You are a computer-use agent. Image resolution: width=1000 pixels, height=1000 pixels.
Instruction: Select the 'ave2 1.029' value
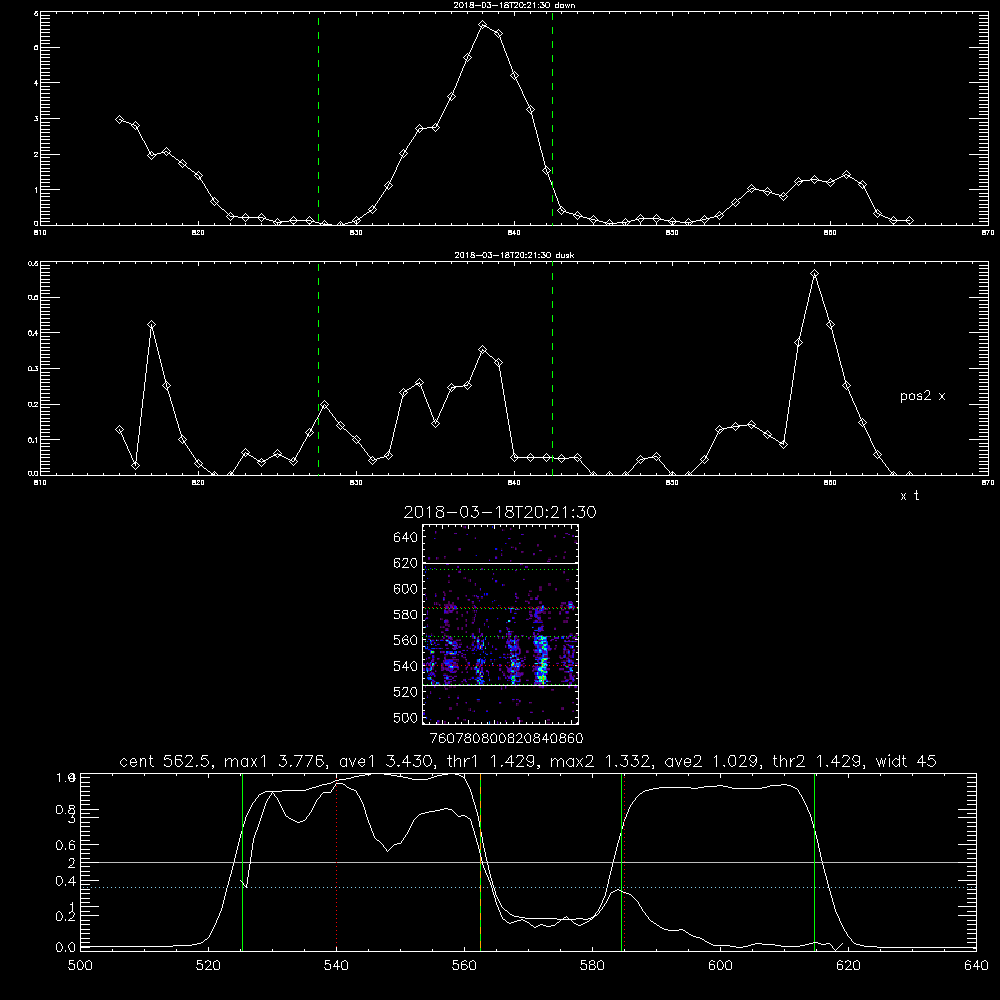[x=710, y=761]
